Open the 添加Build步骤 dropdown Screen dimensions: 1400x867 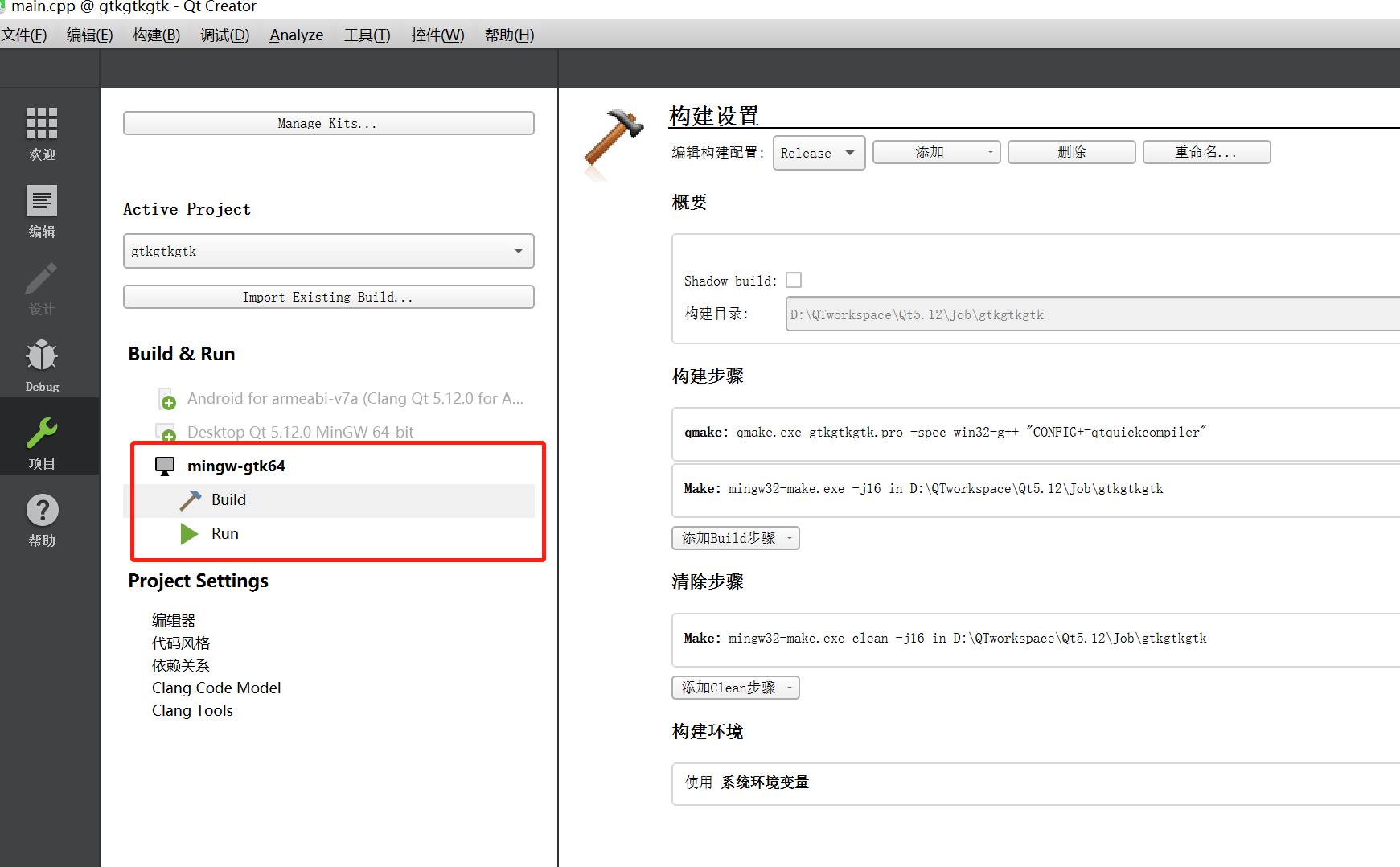734,538
